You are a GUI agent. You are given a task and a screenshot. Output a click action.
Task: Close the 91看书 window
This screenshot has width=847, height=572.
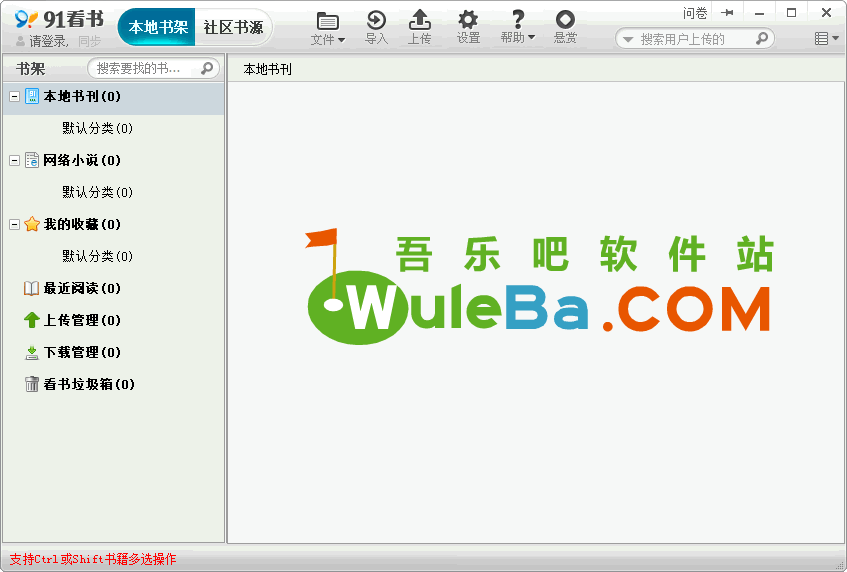pyautogui.click(x=826, y=12)
